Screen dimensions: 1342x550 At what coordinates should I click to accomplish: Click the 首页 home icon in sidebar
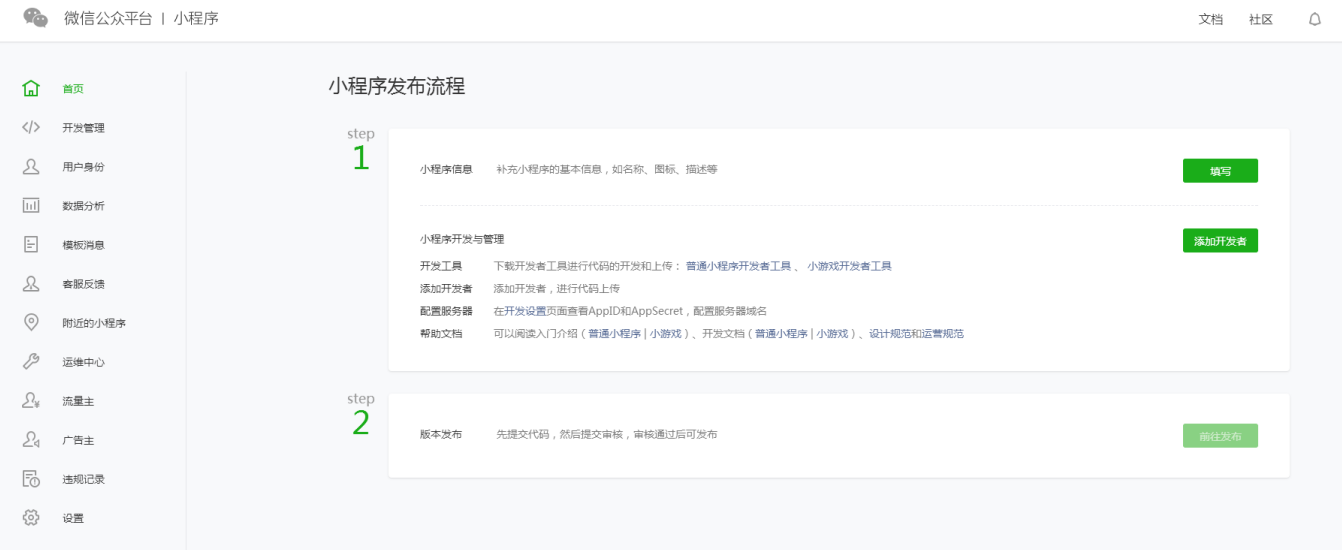coord(31,88)
